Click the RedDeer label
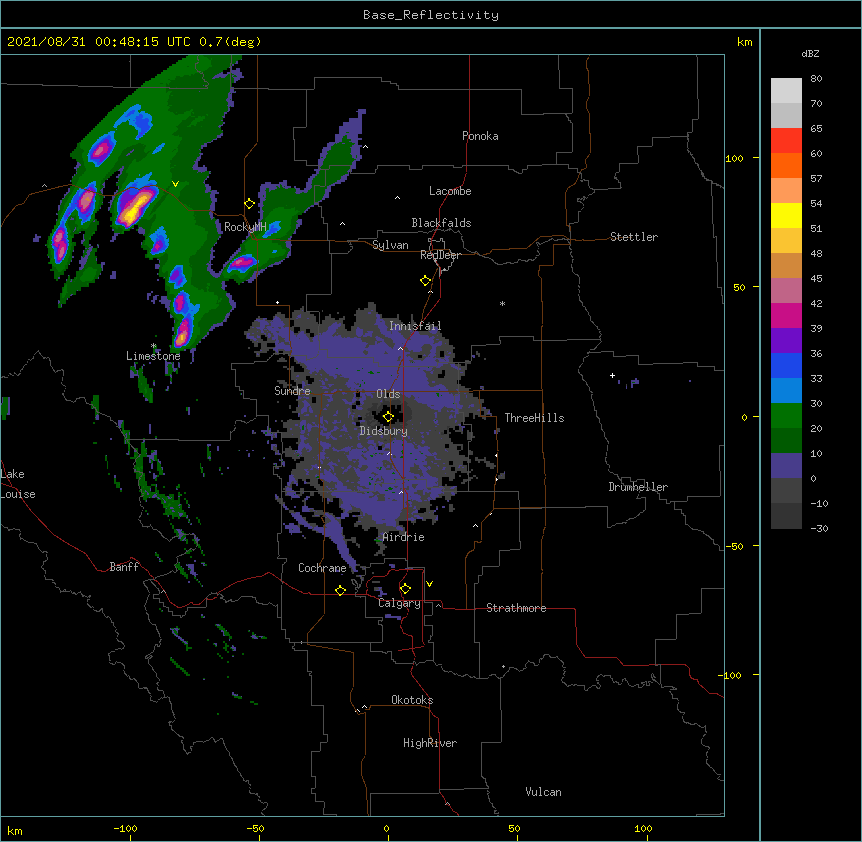The width and height of the screenshot is (862, 842). coord(440,255)
